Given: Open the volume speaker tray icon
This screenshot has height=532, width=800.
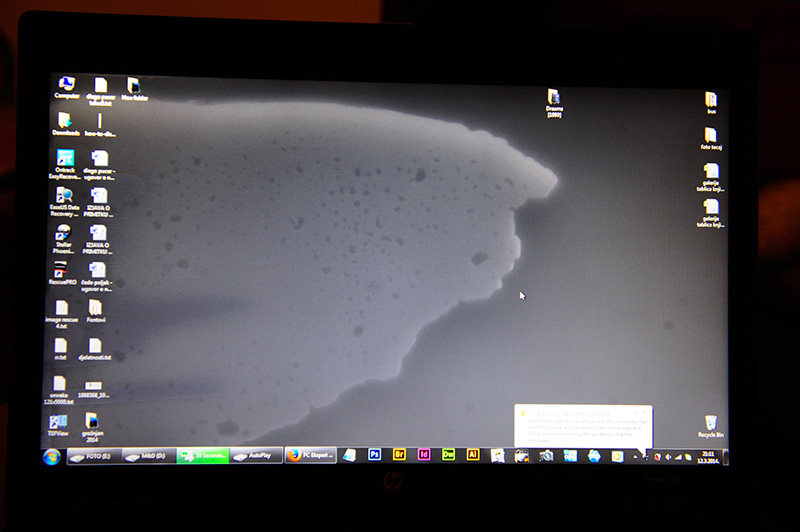Looking at the screenshot, I should [x=668, y=457].
